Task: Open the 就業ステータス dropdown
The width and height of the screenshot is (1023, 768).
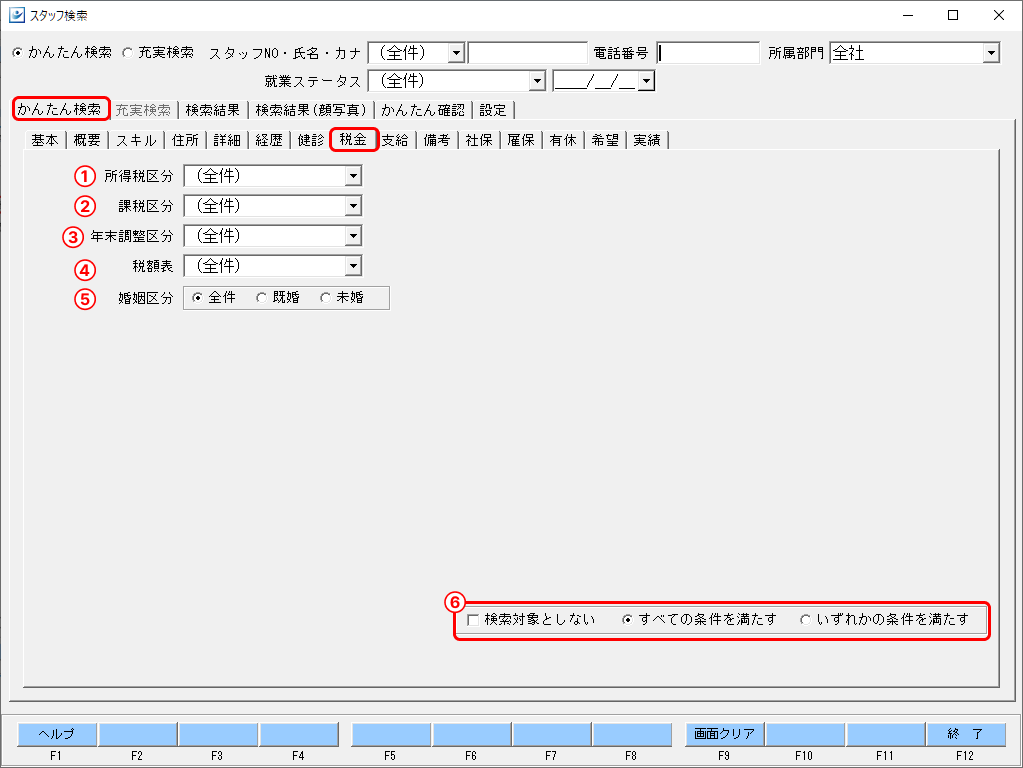Action: 537,81
